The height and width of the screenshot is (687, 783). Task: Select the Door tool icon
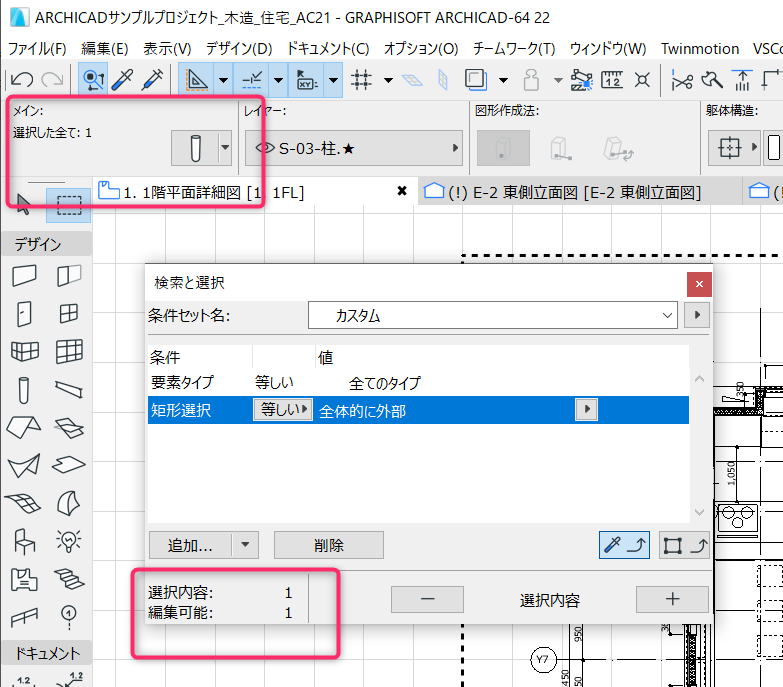click(x=24, y=314)
